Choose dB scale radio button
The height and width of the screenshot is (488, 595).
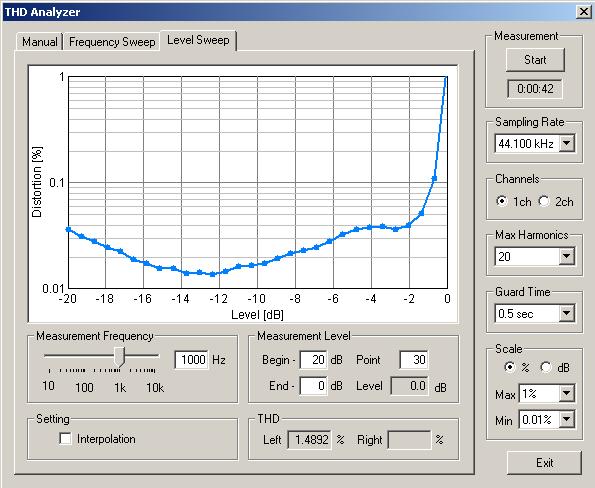pos(546,367)
